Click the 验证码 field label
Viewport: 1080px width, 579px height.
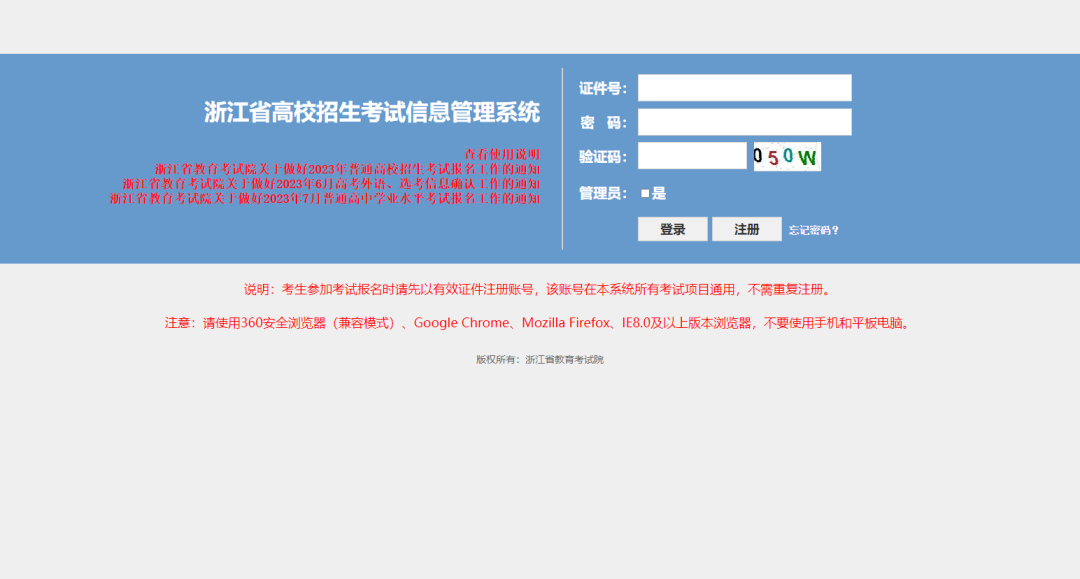[x=602, y=156]
